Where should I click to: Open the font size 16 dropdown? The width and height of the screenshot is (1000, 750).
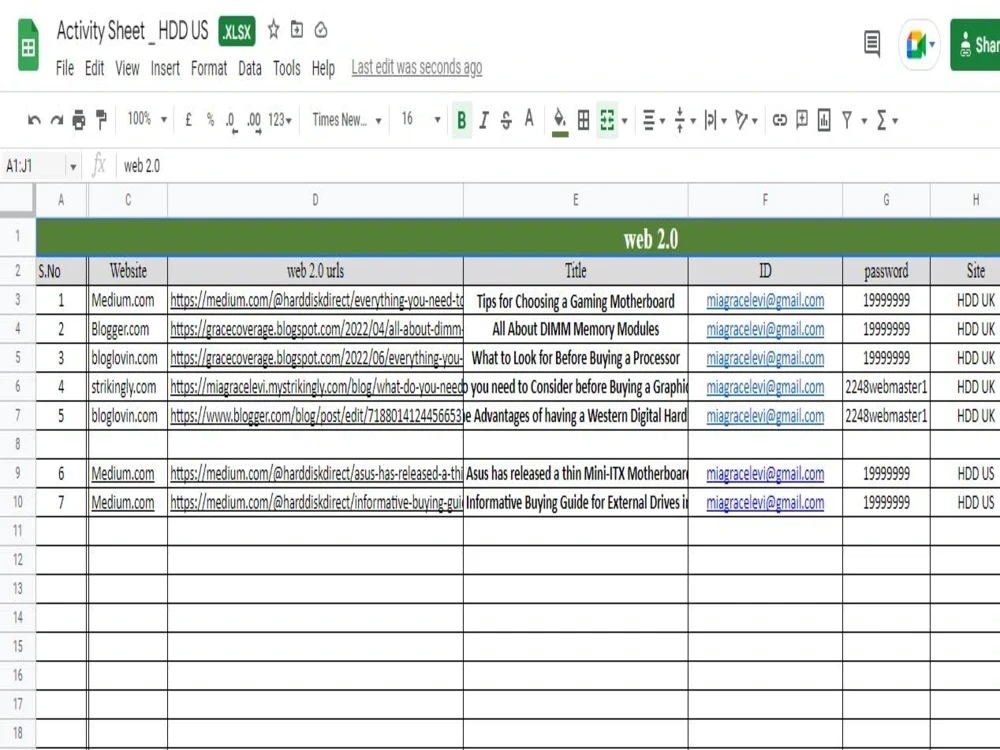tap(420, 119)
